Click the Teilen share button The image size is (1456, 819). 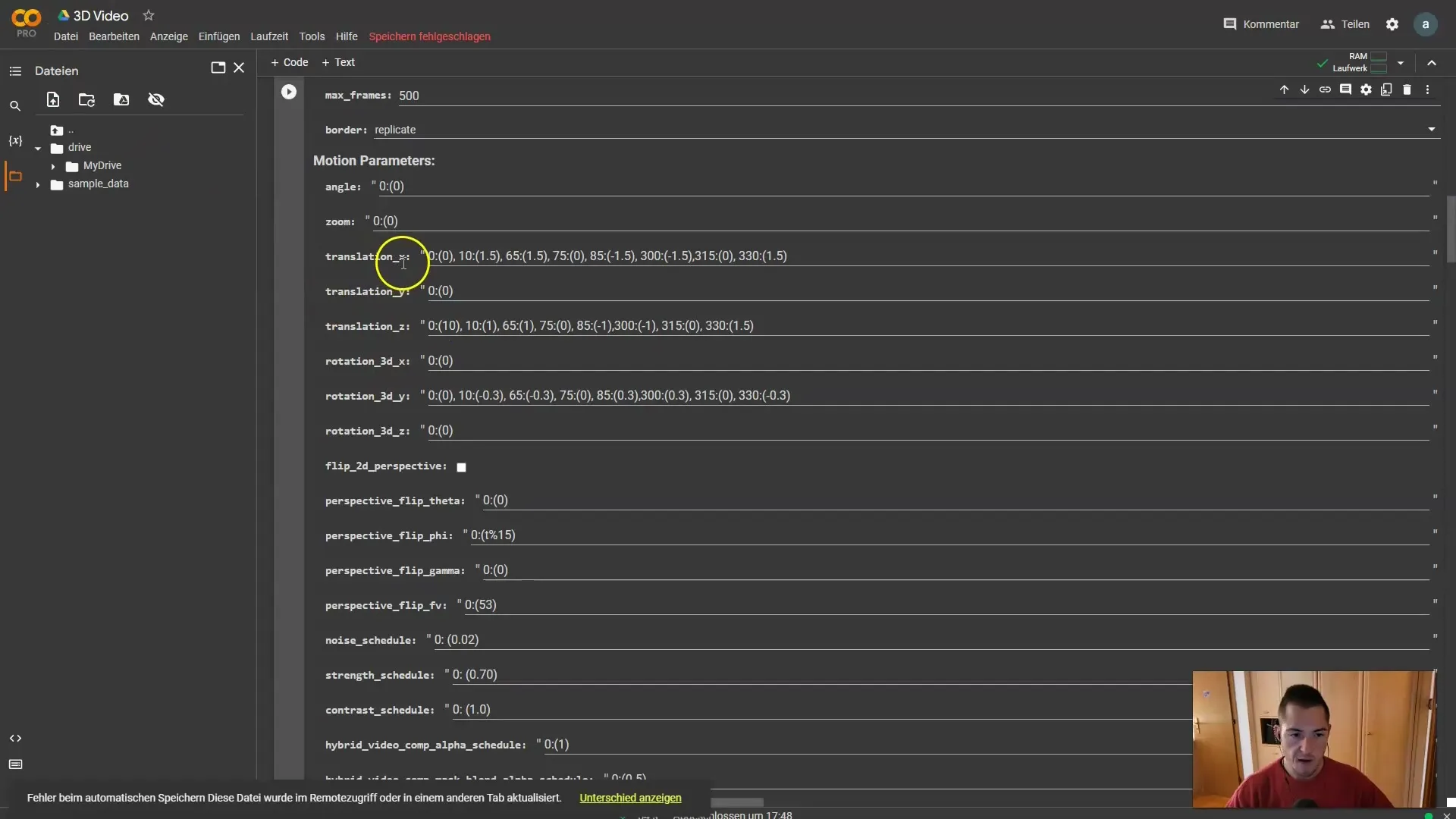[1345, 24]
